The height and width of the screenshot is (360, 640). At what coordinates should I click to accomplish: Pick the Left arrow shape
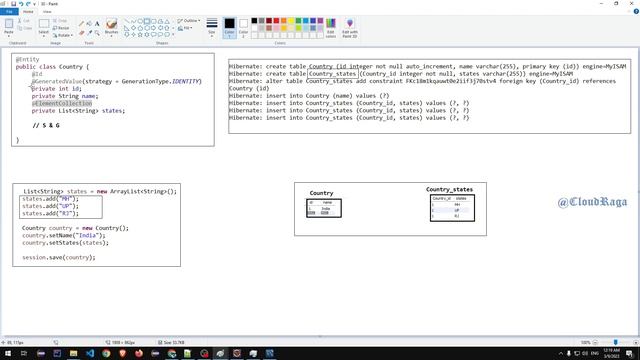160,28
